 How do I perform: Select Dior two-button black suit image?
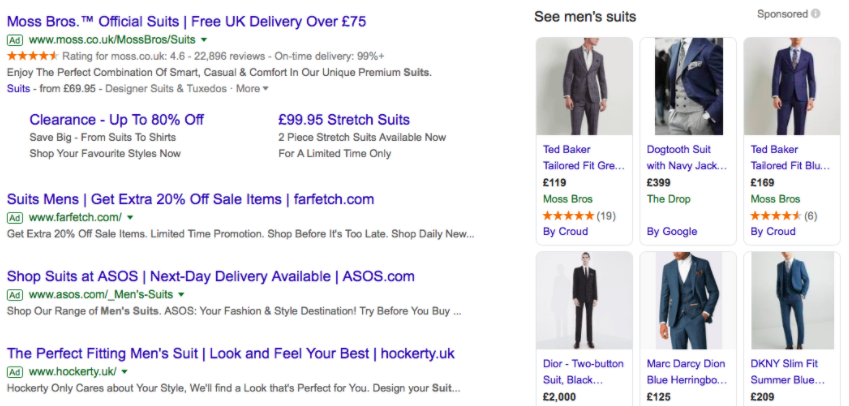(x=584, y=300)
